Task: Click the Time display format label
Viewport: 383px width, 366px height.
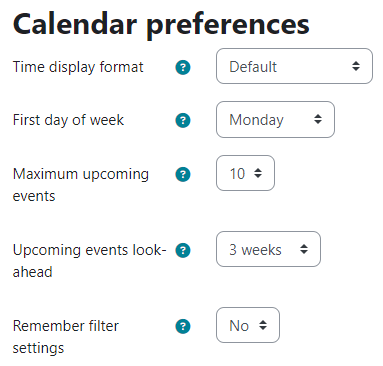Action: click(x=78, y=67)
